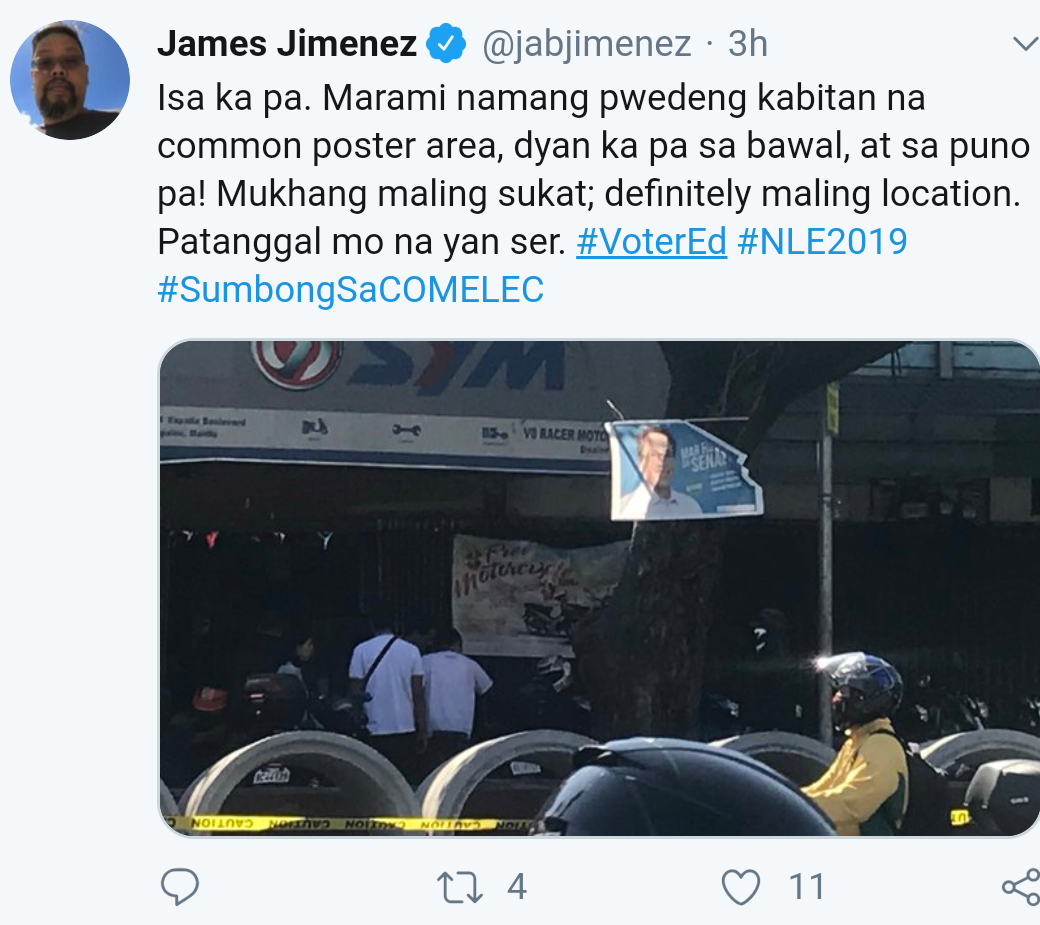Open the attached street photo
1040x925 pixels.
(x=600, y=589)
